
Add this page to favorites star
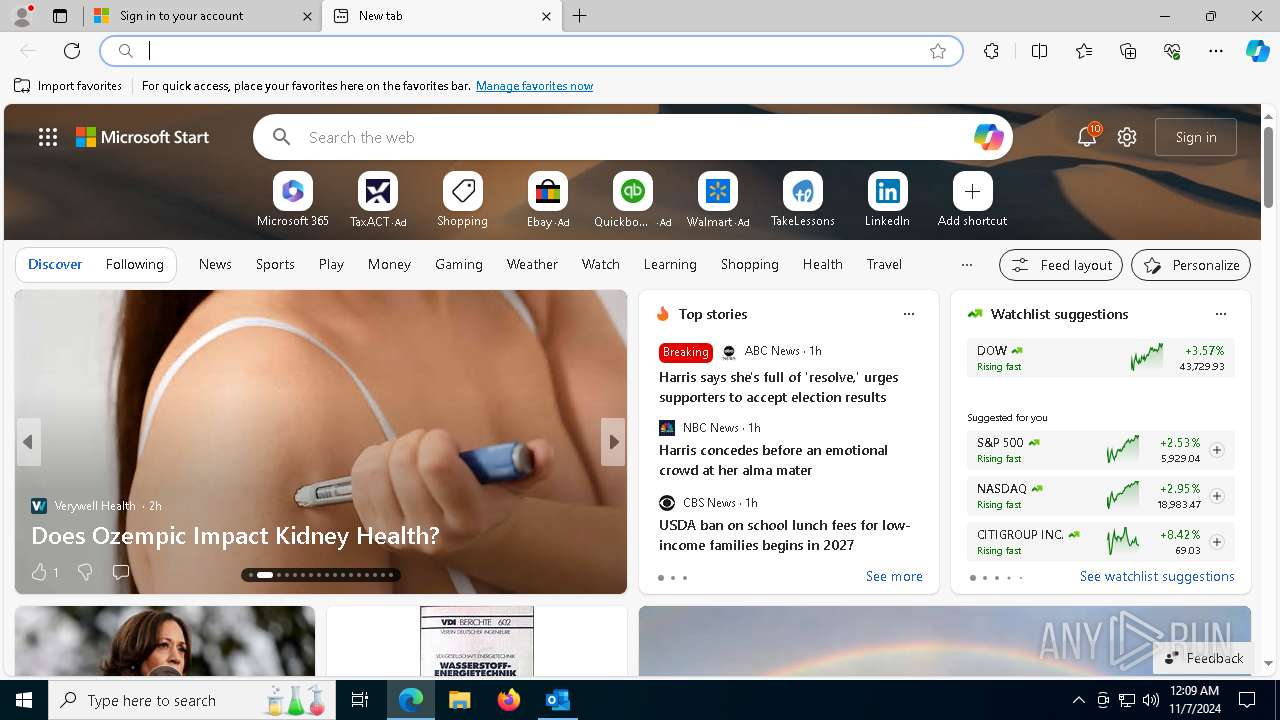tap(938, 51)
